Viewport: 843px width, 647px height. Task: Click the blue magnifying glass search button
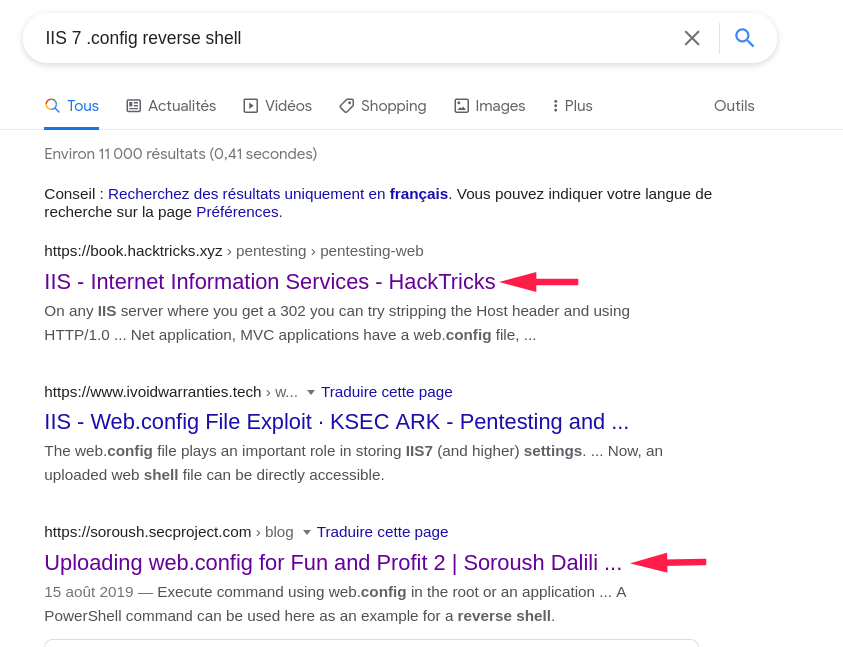[744, 38]
